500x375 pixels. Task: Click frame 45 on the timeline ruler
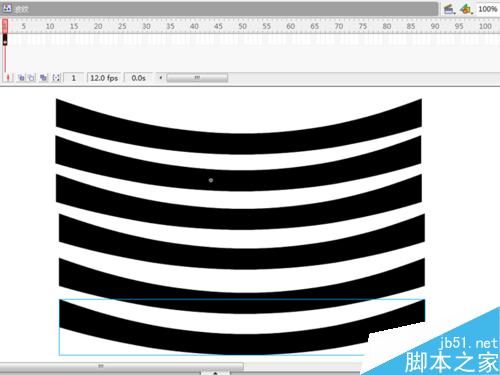tap(218, 26)
